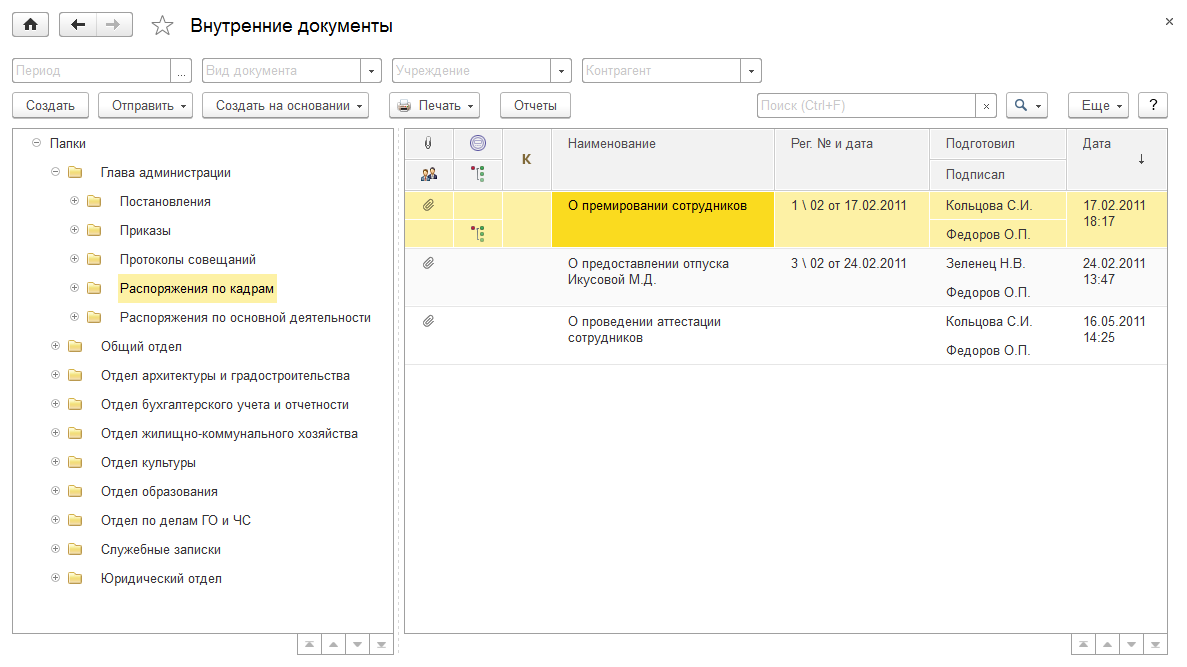Select Отдел жилищно-коммунального хозяйства folder
Image resolution: width=1187 pixels, height=667 pixels.
pos(229,433)
